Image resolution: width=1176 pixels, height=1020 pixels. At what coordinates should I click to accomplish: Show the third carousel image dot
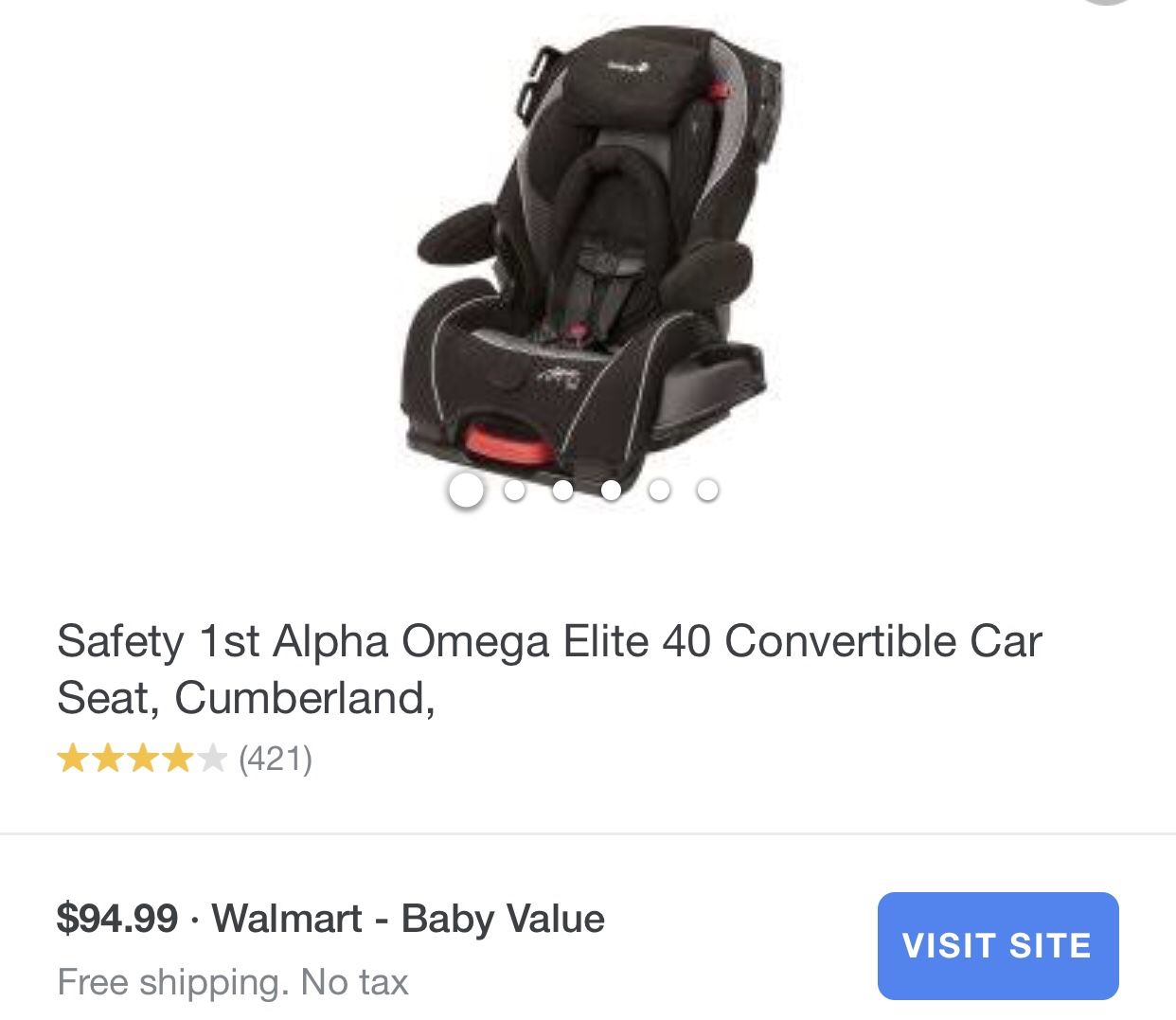point(562,491)
